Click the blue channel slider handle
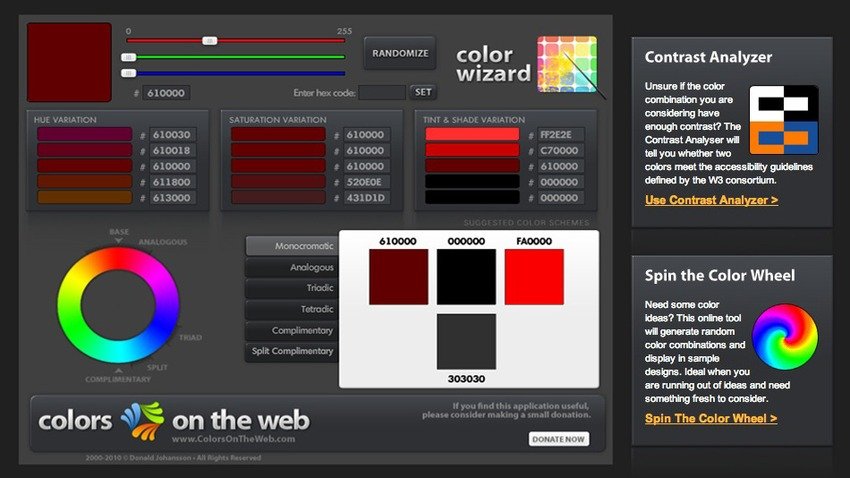 128,73
